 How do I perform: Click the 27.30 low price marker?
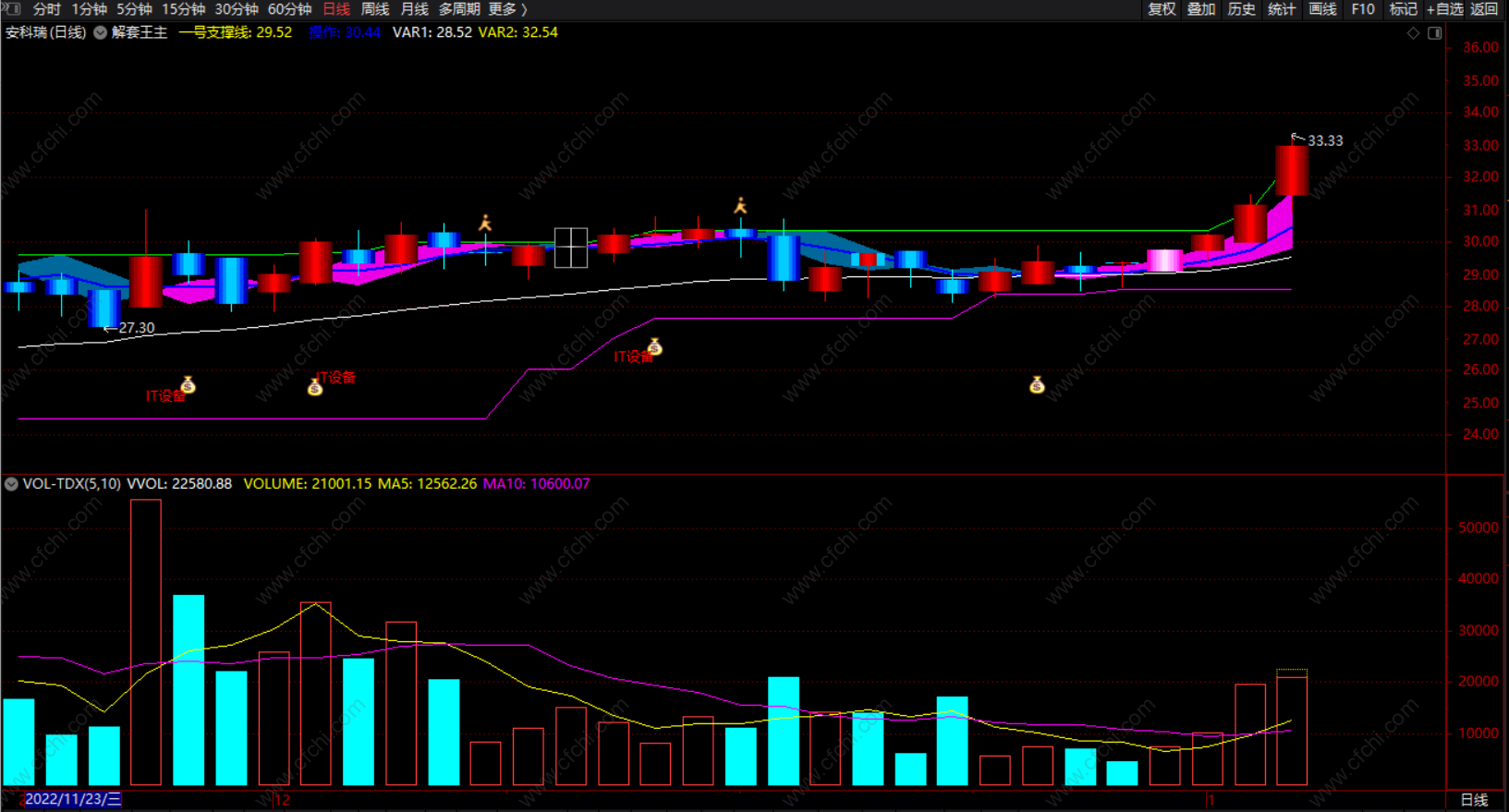pos(137,328)
